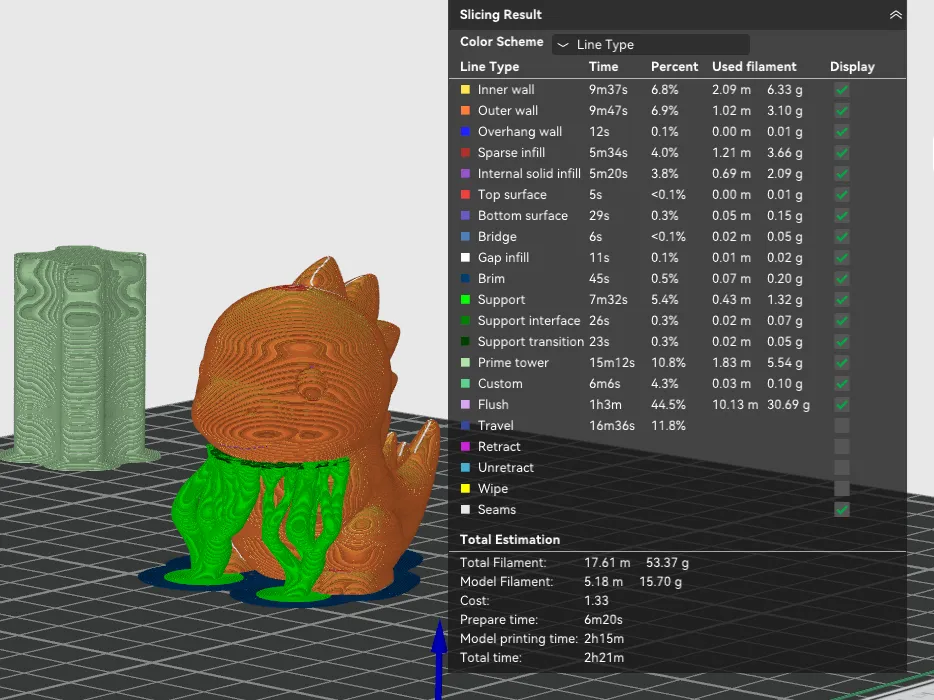The height and width of the screenshot is (700, 934).
Task: Toggle Support transition display checkbox
Action: click(842, 342)
